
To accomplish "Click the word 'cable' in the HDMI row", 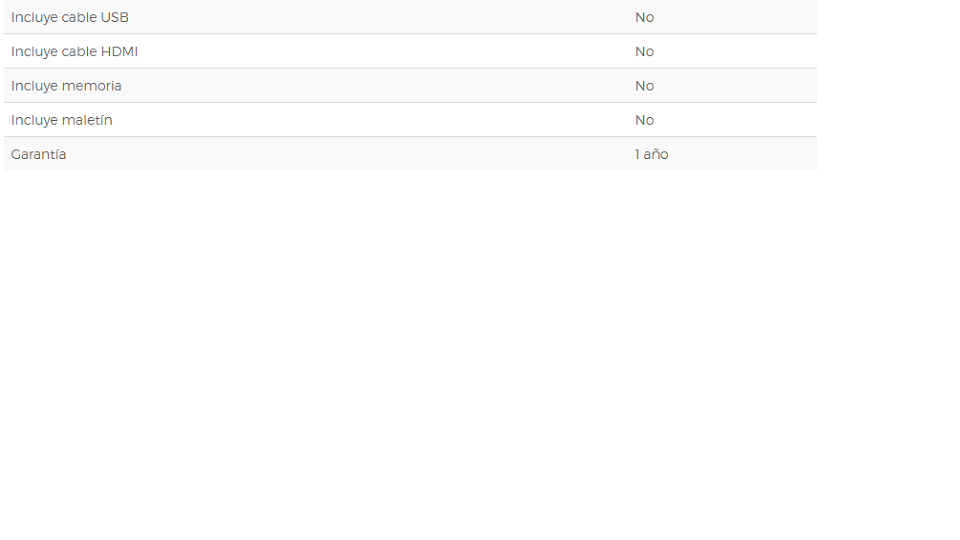I will pos(79,51).
